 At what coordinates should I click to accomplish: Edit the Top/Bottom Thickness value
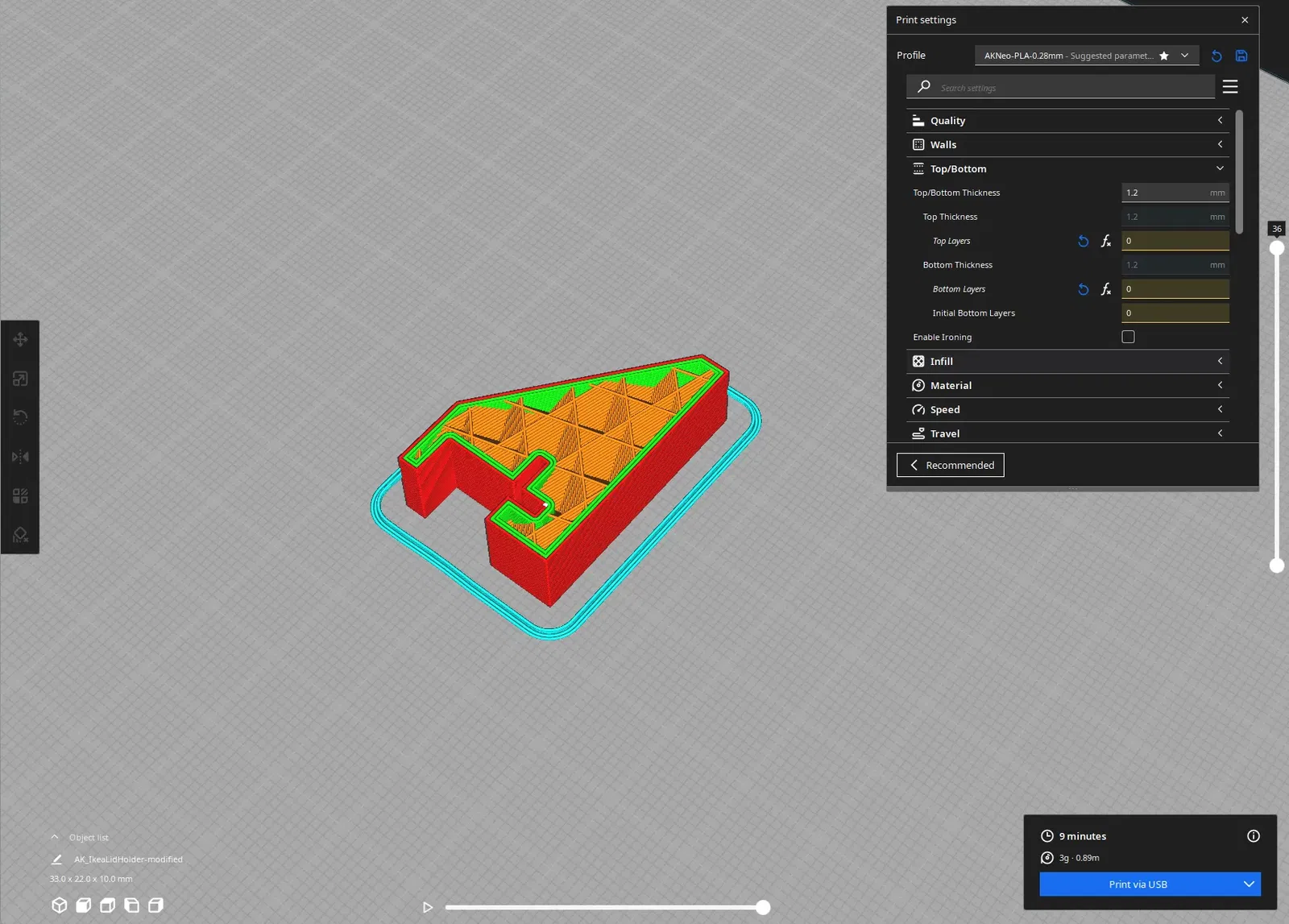[1175, 193]
